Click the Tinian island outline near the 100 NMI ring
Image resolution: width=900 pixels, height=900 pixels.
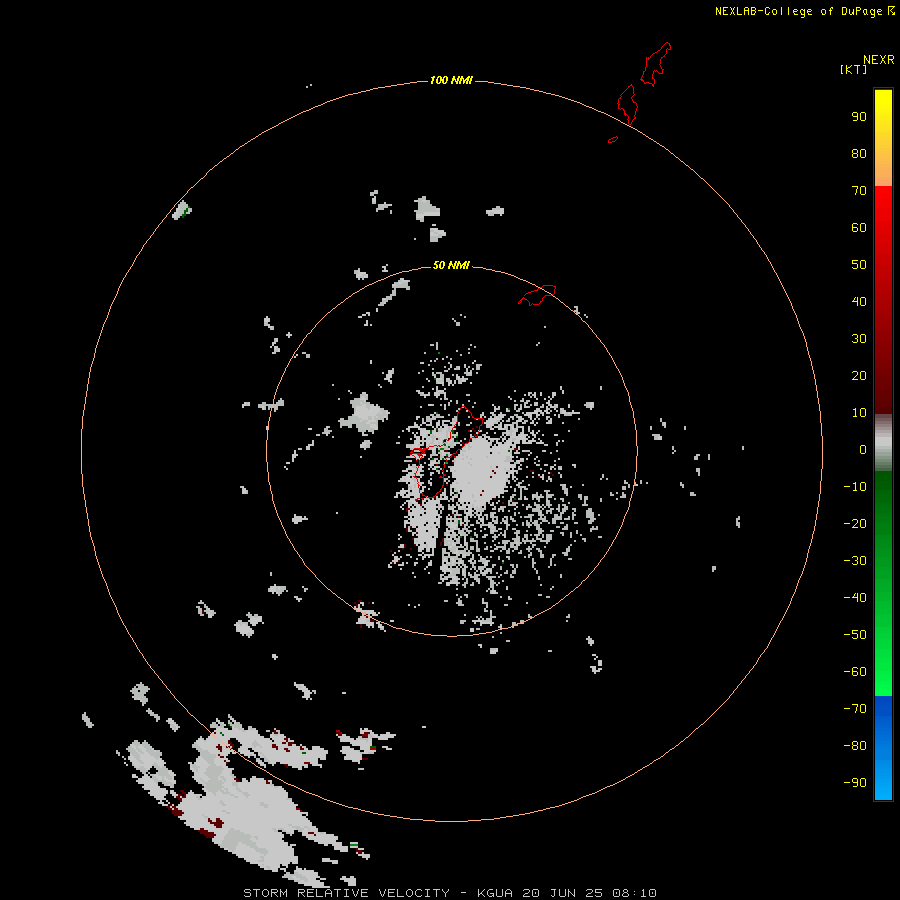click(x=627, y=104)
